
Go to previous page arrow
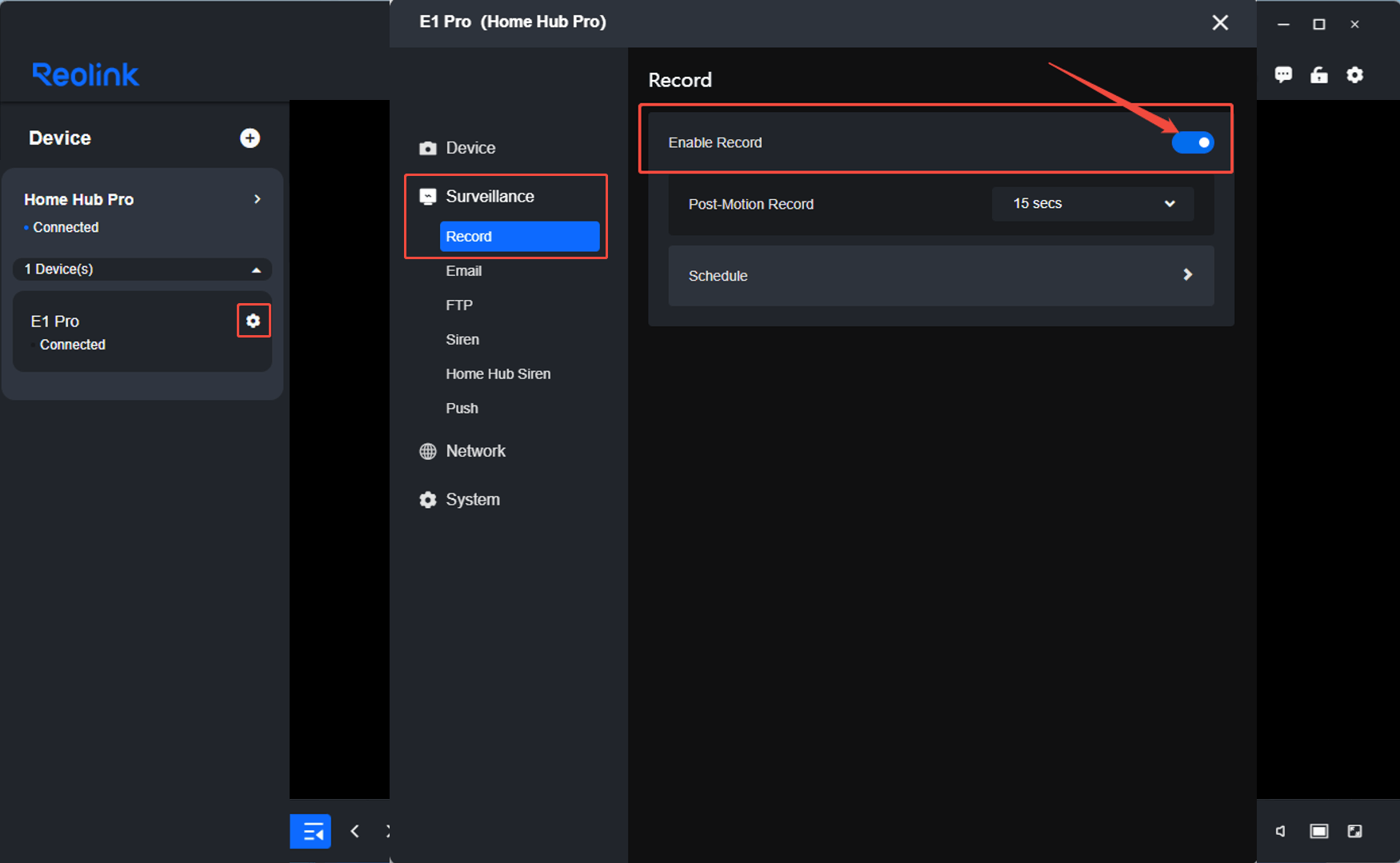(x=355, y=832)
